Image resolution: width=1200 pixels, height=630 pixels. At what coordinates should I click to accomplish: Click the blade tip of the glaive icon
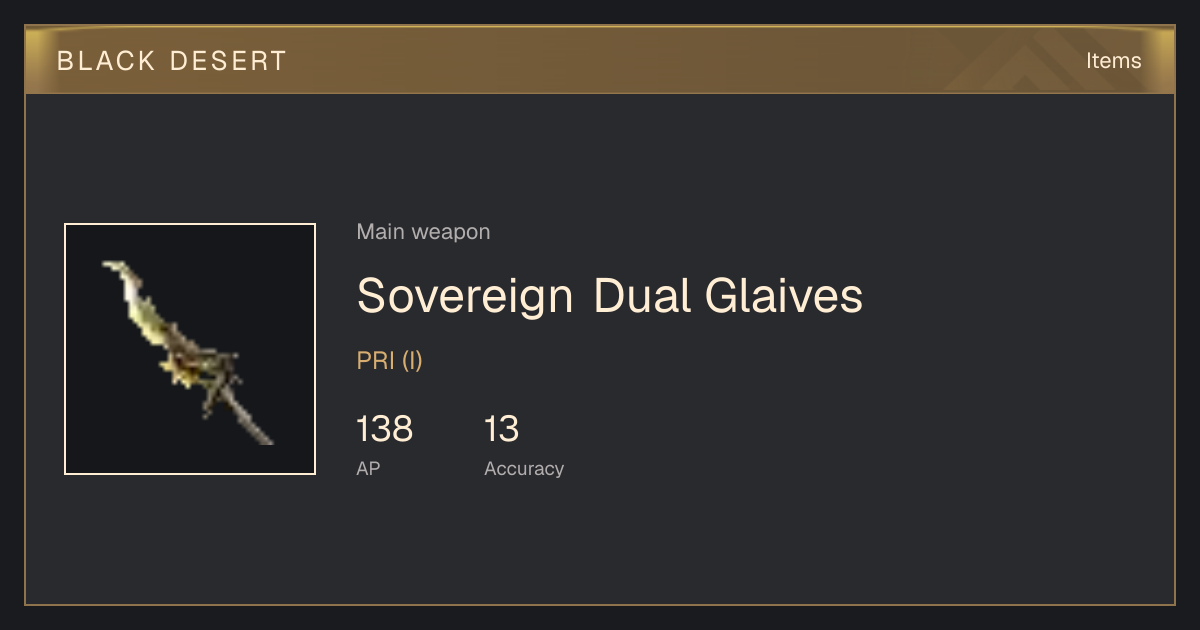tap(112, 268)
